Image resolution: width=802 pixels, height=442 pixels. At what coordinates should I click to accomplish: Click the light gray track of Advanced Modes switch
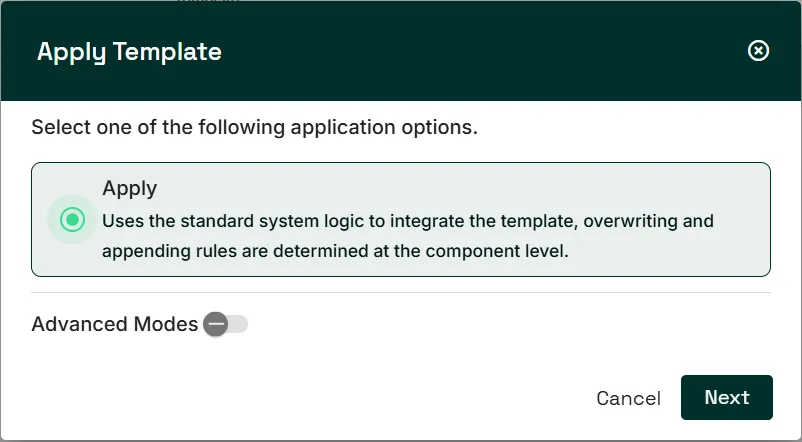pos(238,324)
